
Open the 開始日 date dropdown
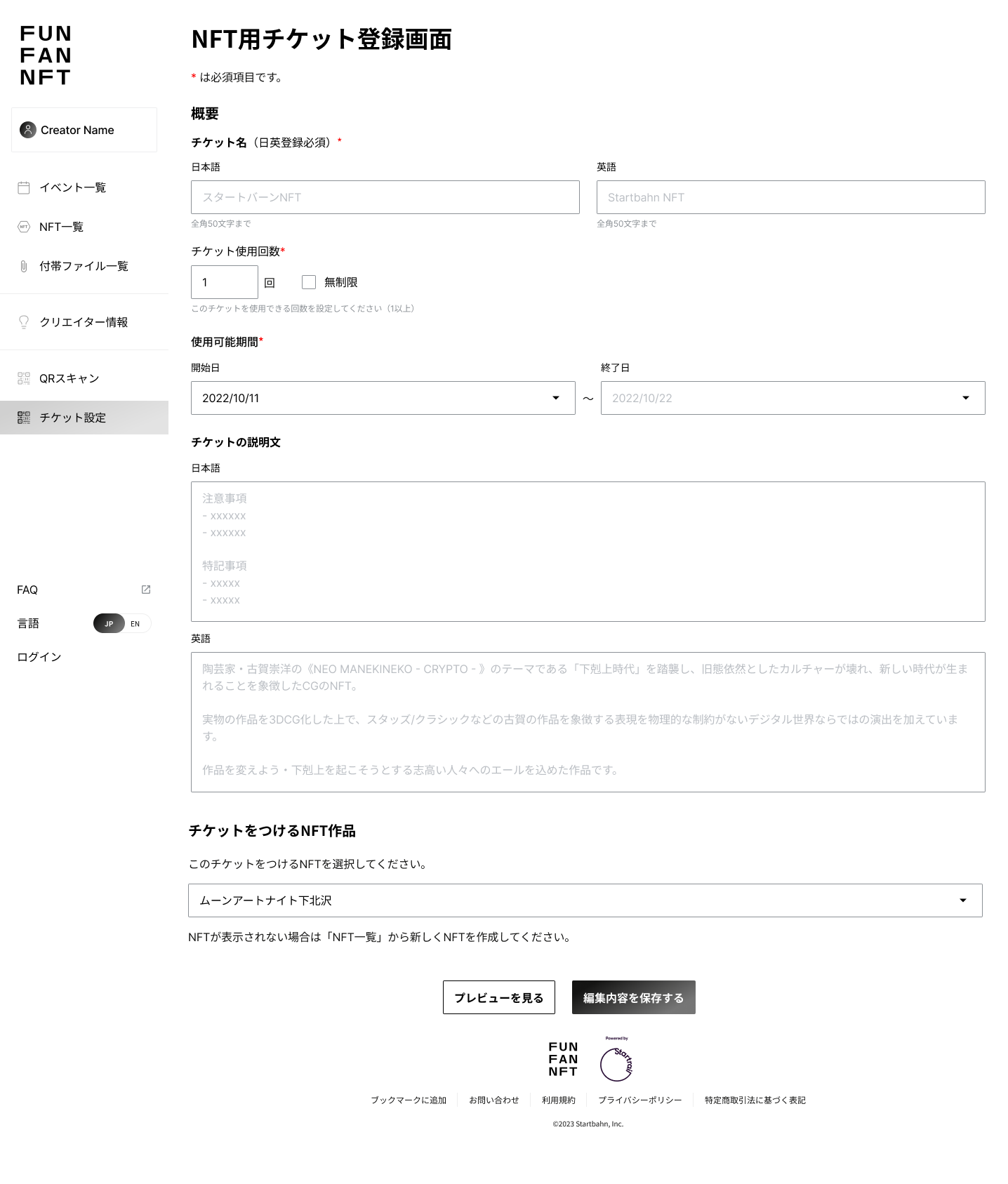[555, 398]
